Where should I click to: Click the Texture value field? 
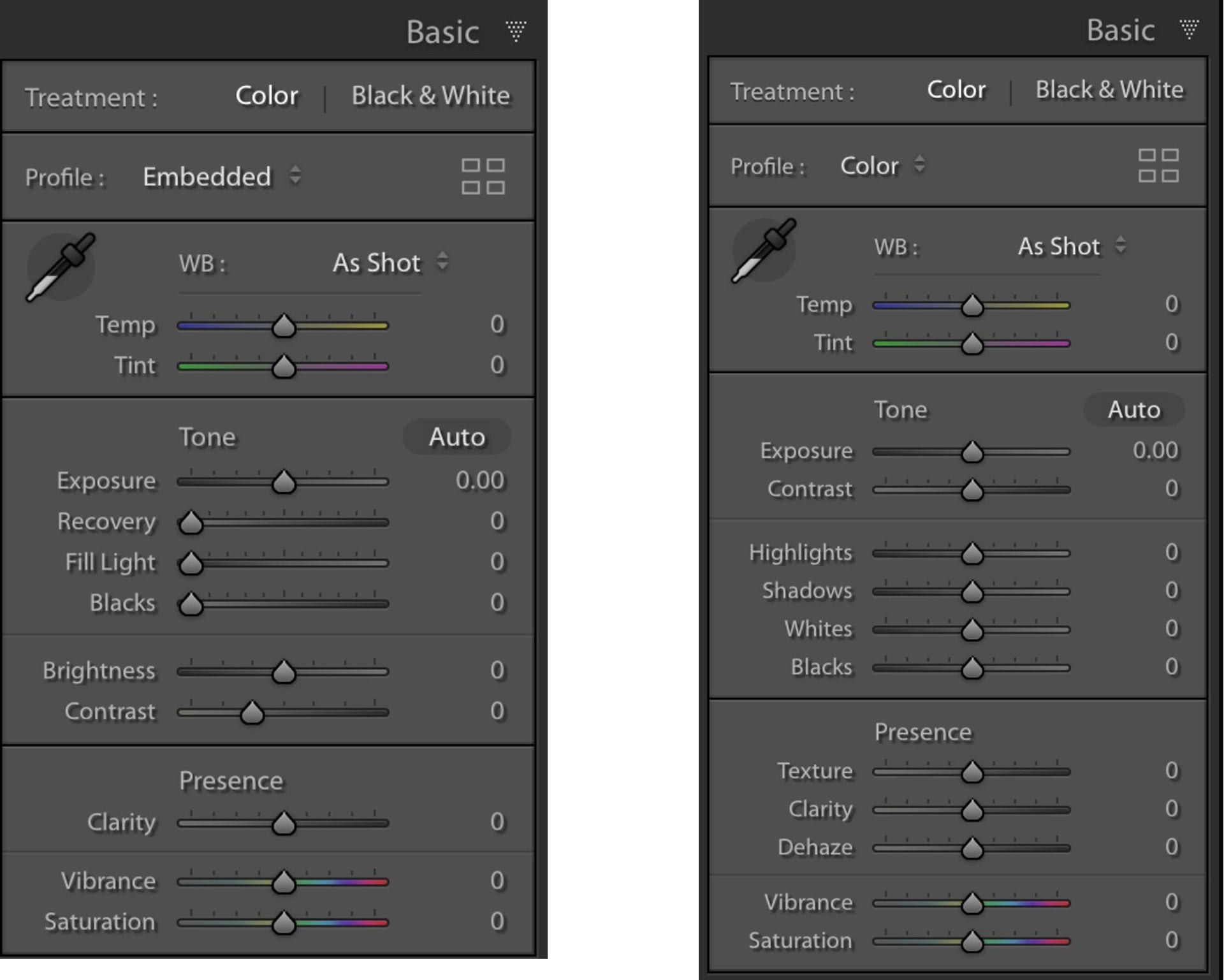pyautogui.click(x=1172, y=770)
